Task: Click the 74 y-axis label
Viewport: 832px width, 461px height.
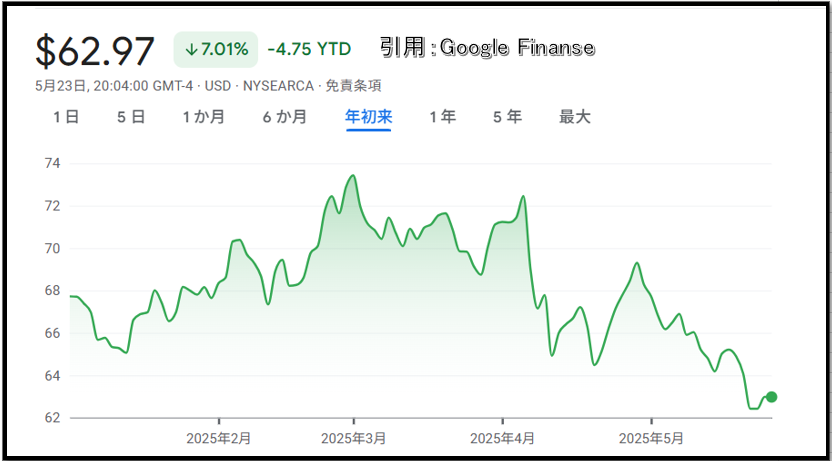Action: point(53,163)
